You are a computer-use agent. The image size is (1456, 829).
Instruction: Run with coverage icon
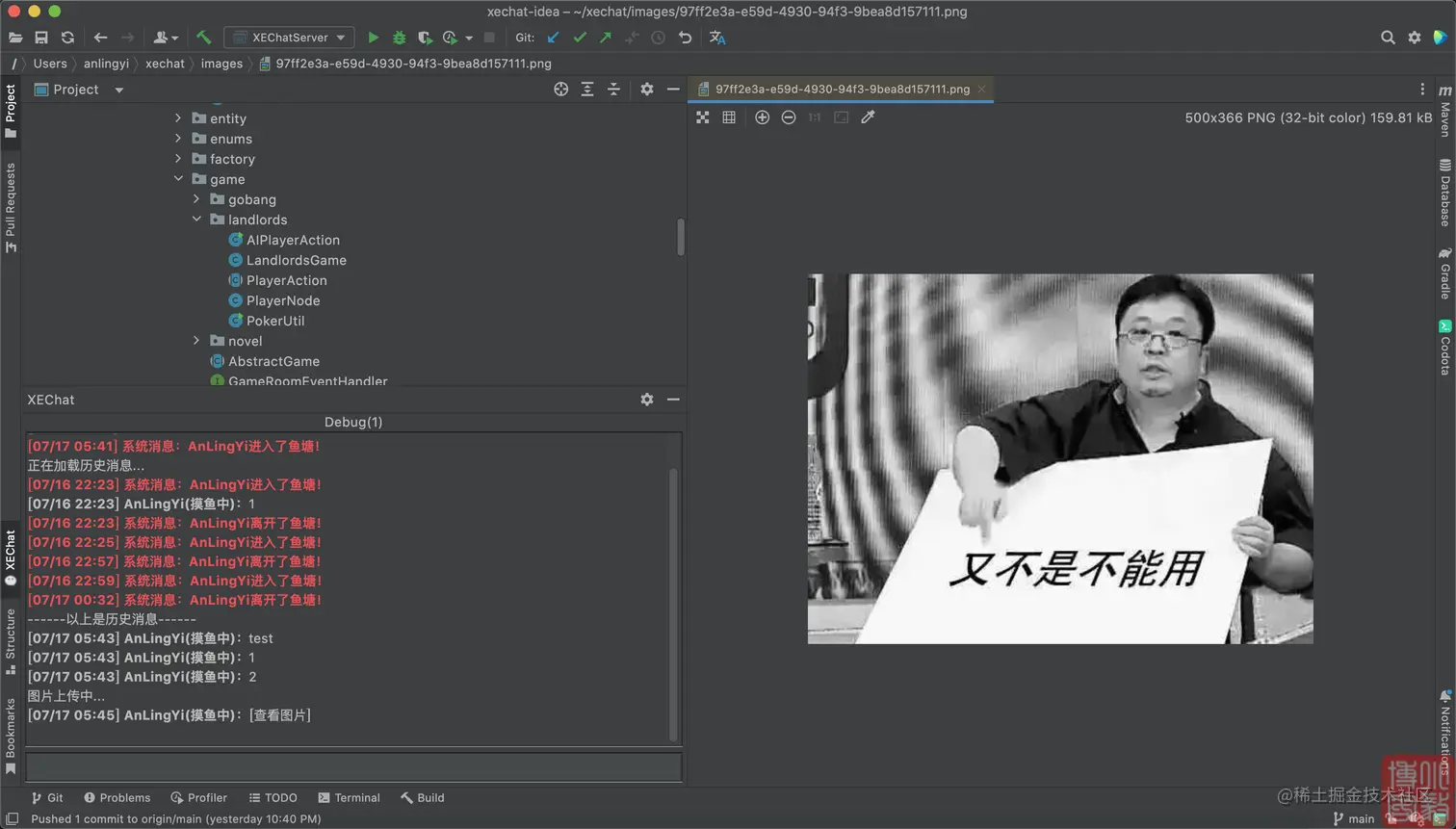425,38
